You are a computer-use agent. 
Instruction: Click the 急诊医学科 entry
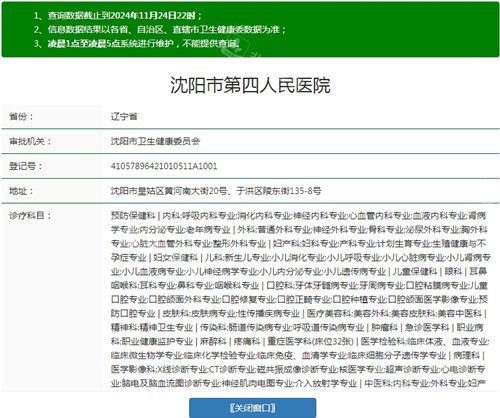pos(427,327)
